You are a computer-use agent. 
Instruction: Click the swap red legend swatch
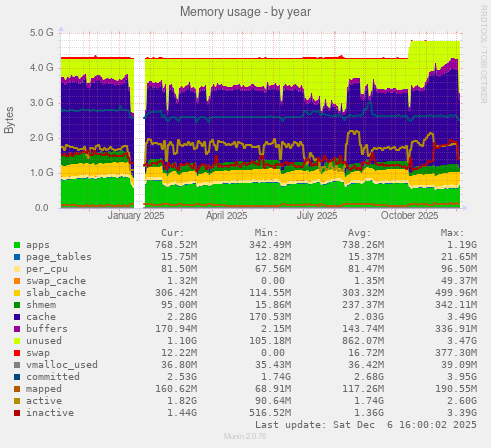click(x=17, y=353)
